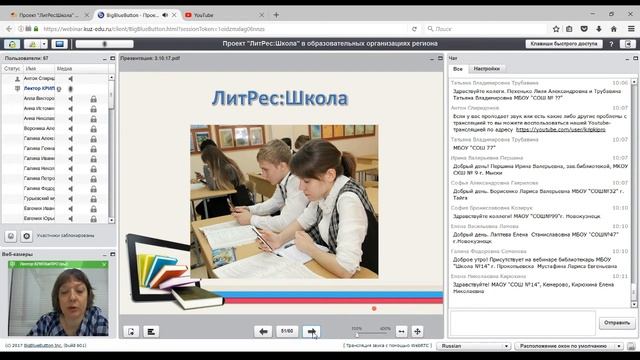Click the microphone level indicator bar

point(104,44)
